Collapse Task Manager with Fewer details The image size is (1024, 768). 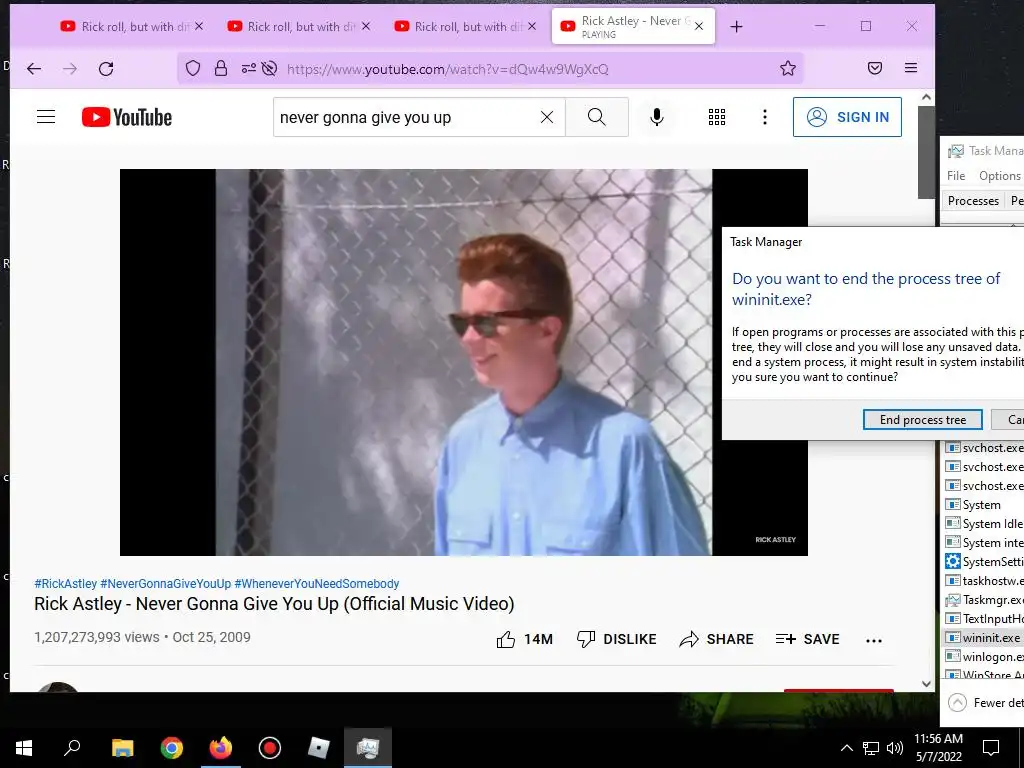985,703
